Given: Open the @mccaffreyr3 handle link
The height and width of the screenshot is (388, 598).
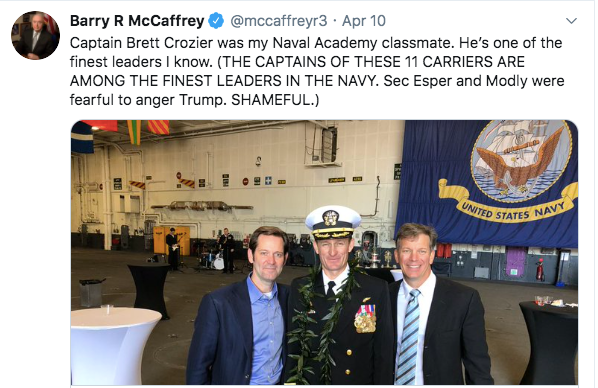Looking at the screenshot, I should [278, 21].
